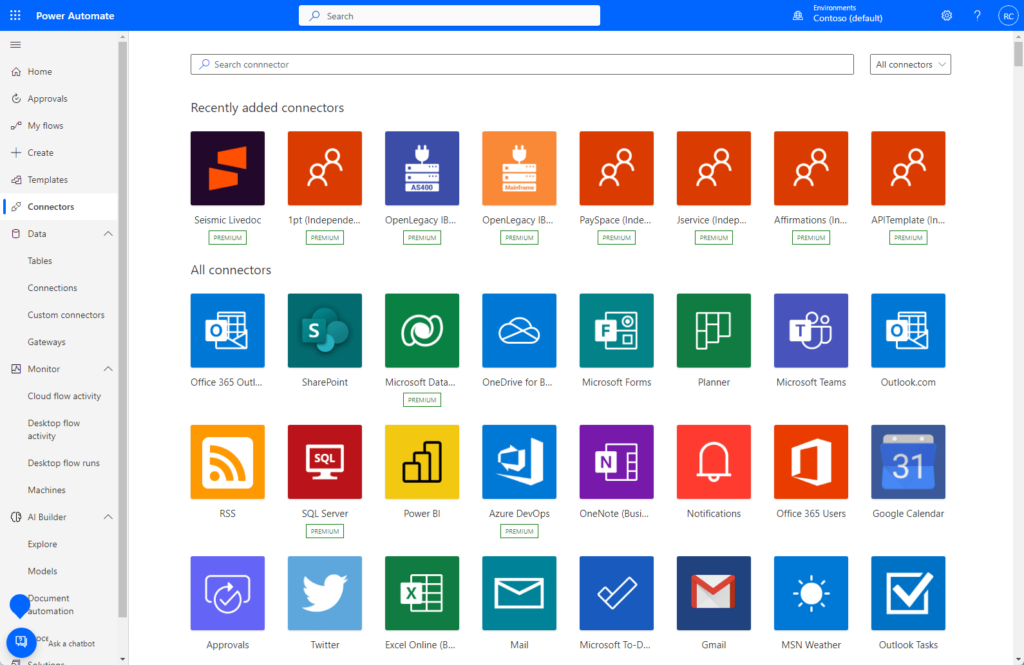
Task: Select the APITemplate connector tile
Action: click(x=908, y=168)
